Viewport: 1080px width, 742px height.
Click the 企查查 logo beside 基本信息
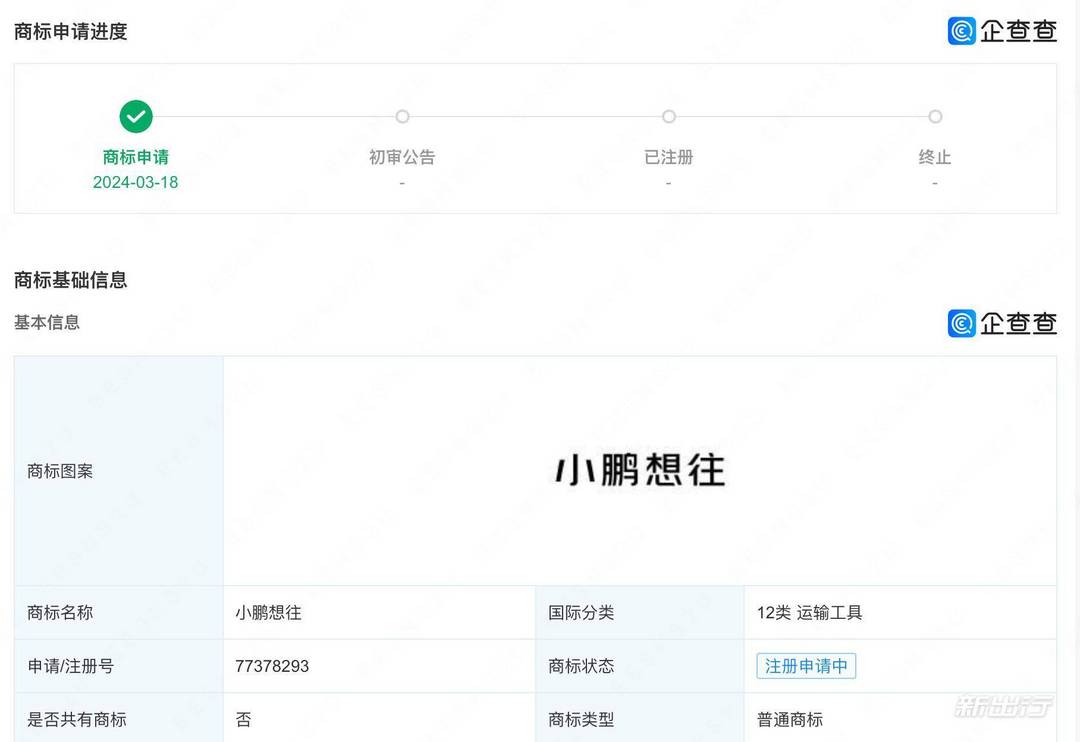tap(1002, 323)
